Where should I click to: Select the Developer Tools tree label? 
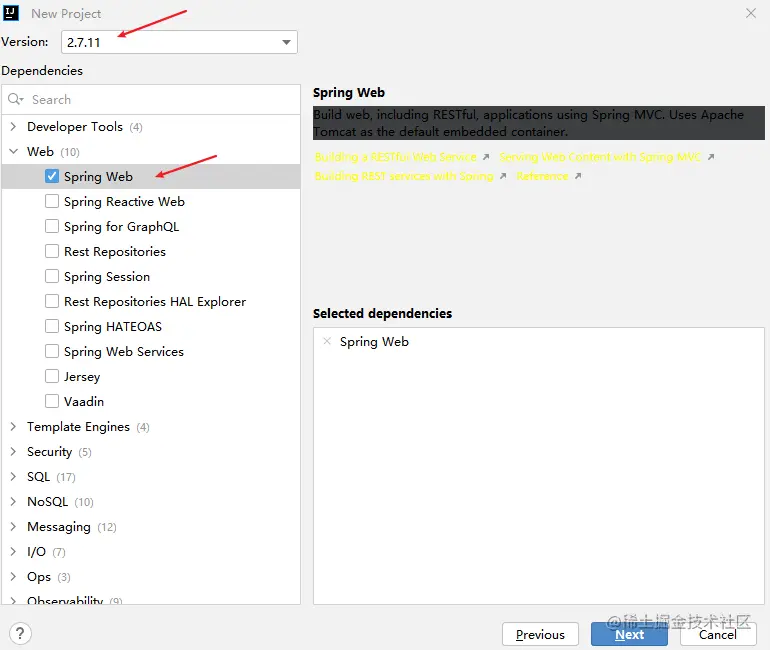pos(75,127)
